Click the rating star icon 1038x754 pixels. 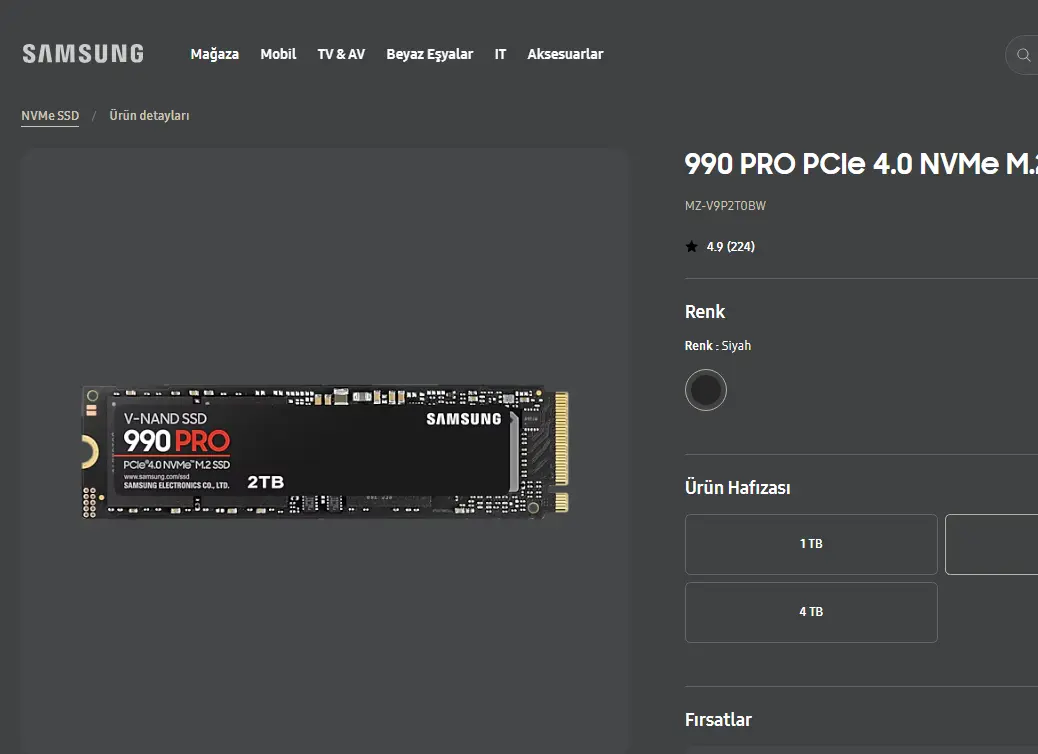692,246
